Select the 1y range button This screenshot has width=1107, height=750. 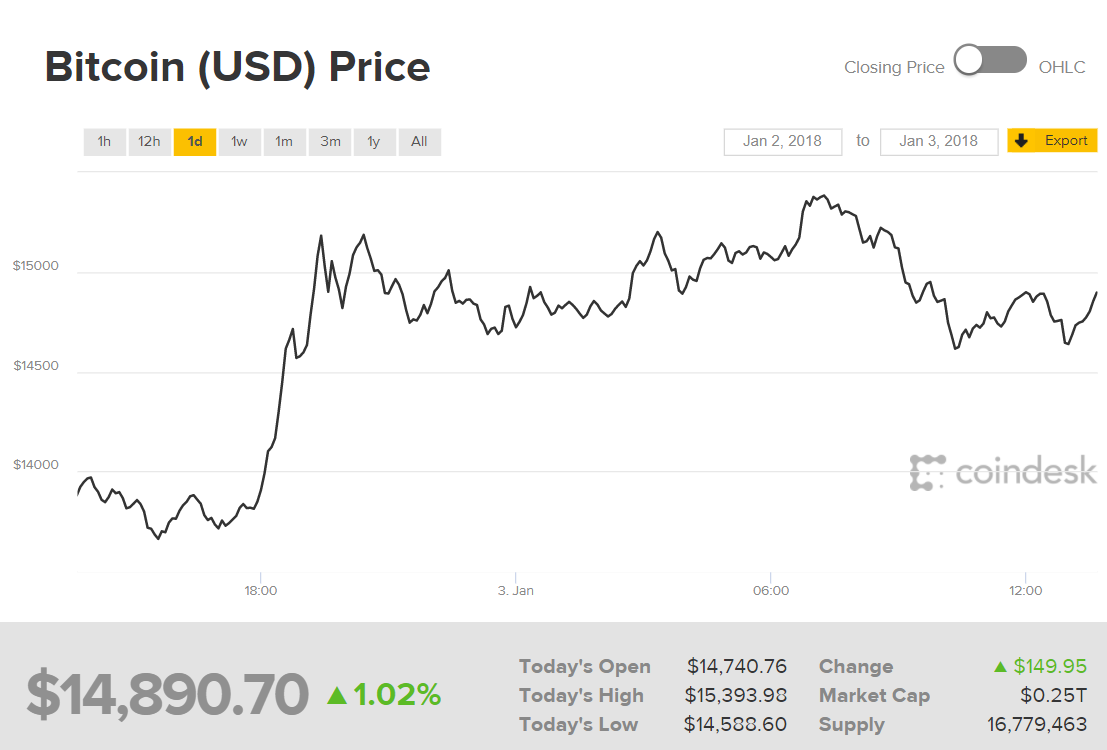(374, 141)
